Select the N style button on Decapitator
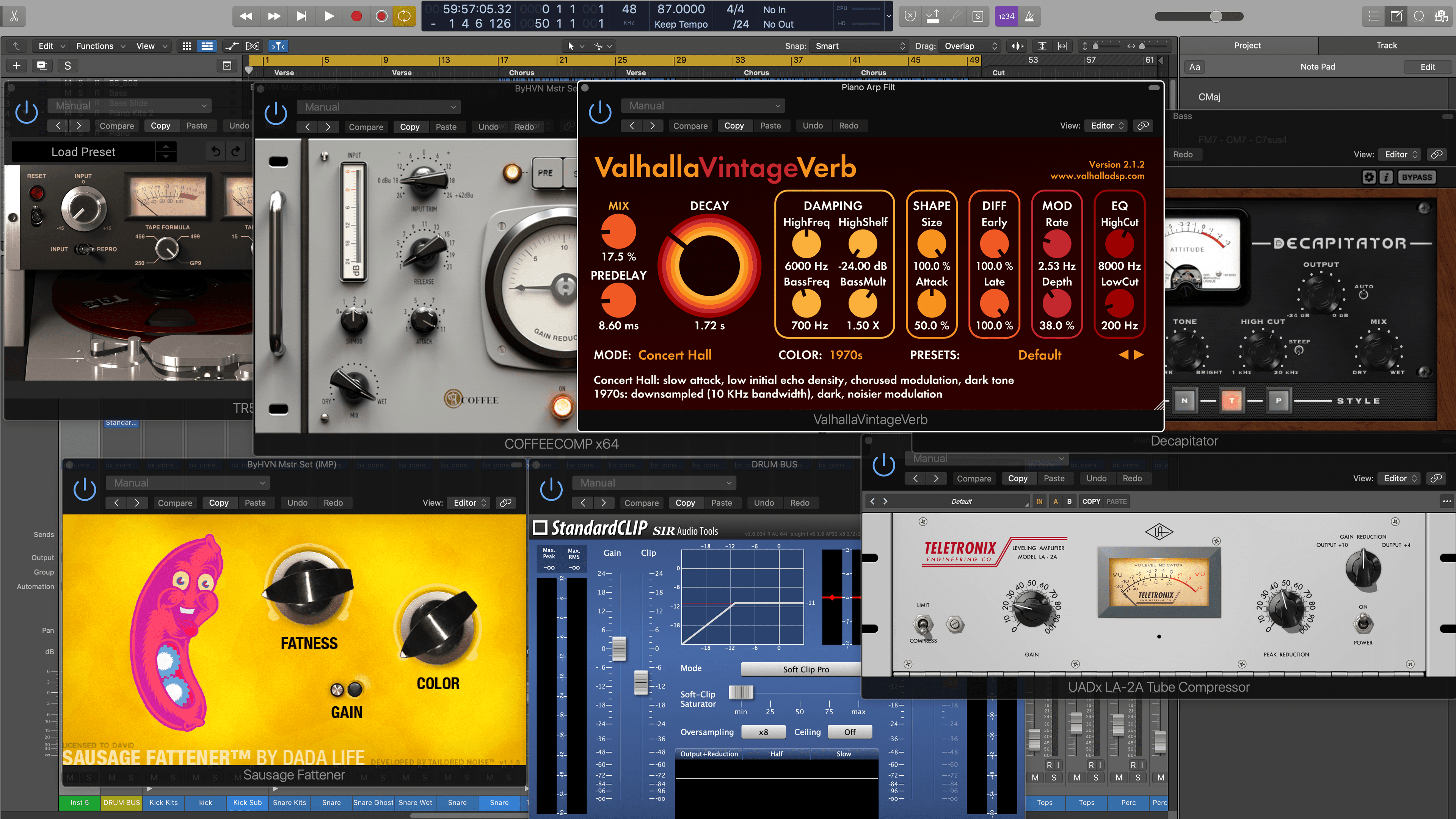Screen dimensions: 1456x819 coord(1184,401)
